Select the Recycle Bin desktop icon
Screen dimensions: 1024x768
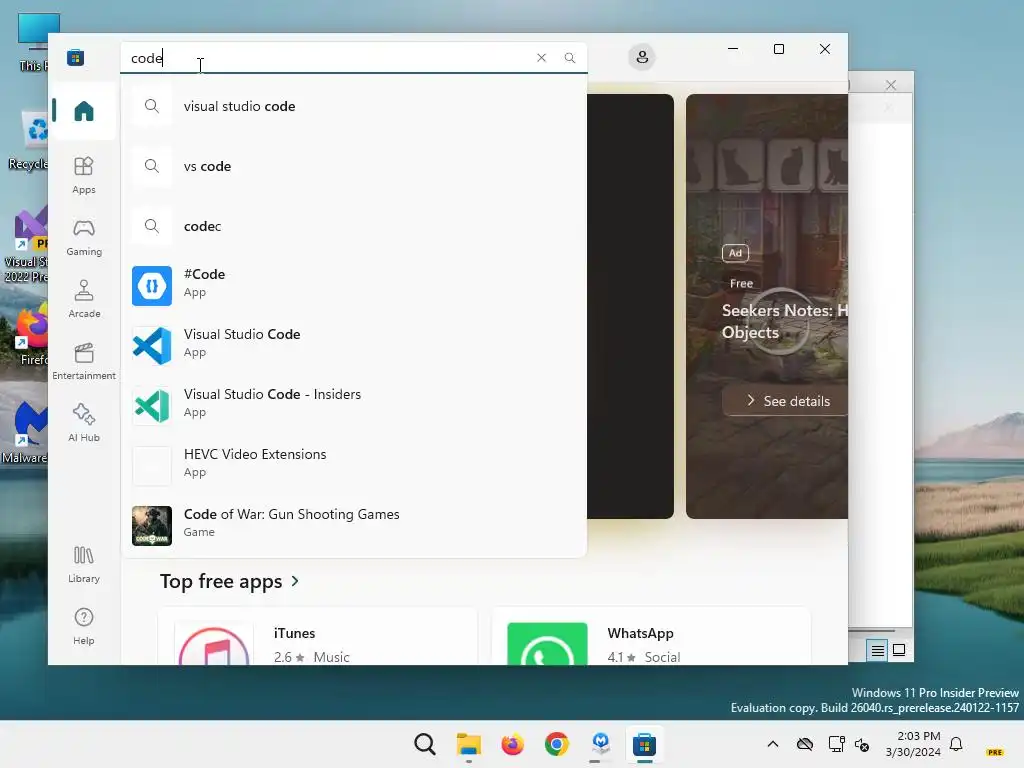pyautogui.click(x=27, y=140)
